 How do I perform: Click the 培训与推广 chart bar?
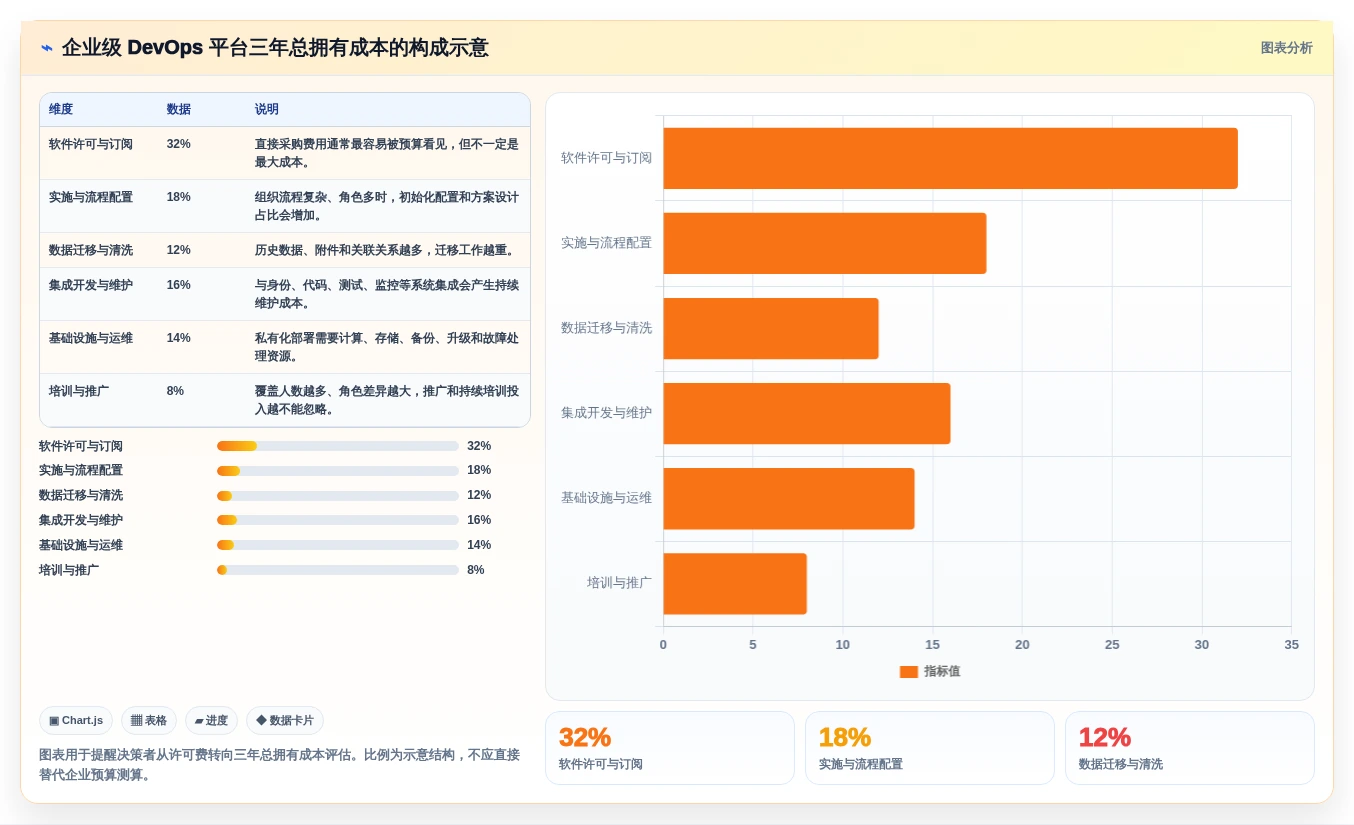pos(735,584)
